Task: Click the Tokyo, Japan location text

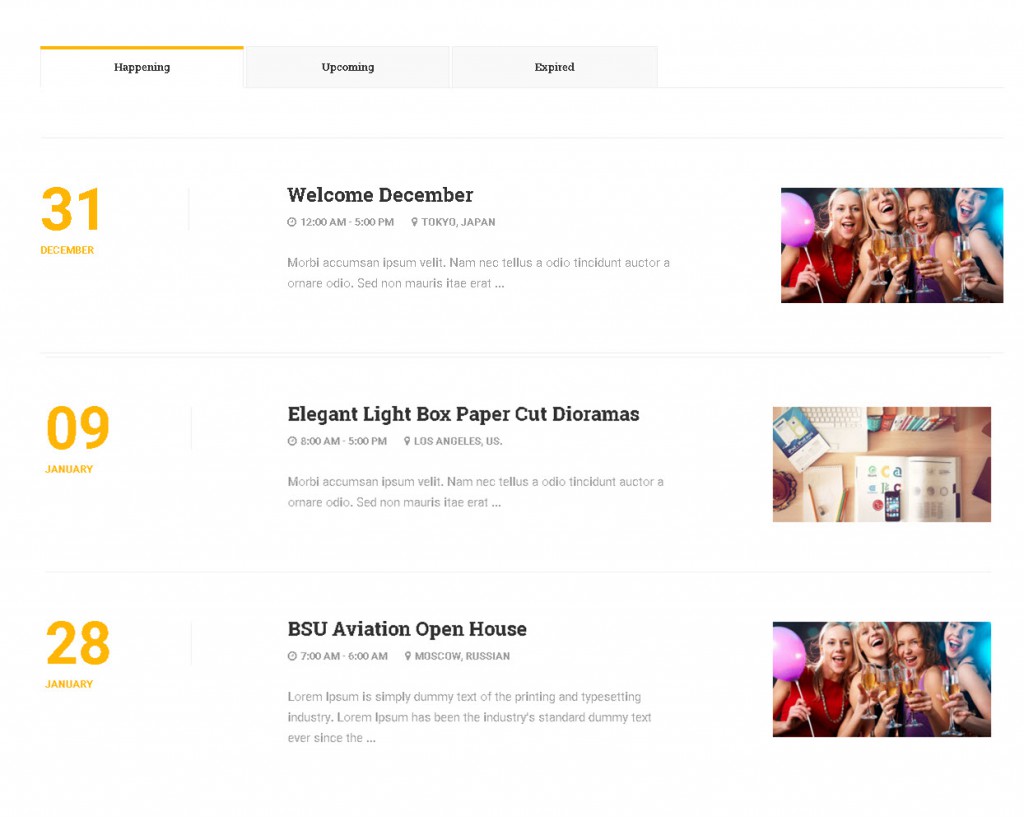Action: 458,222
